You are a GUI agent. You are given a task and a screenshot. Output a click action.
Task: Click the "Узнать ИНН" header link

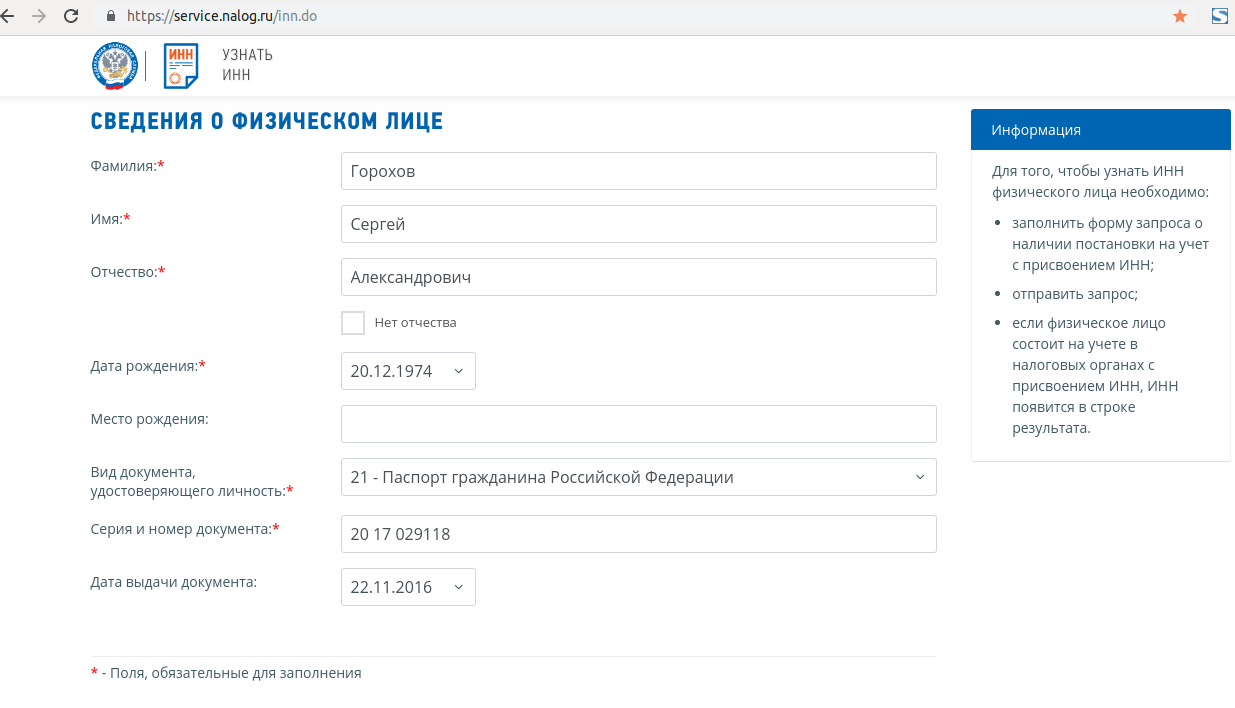pos(247,65)
